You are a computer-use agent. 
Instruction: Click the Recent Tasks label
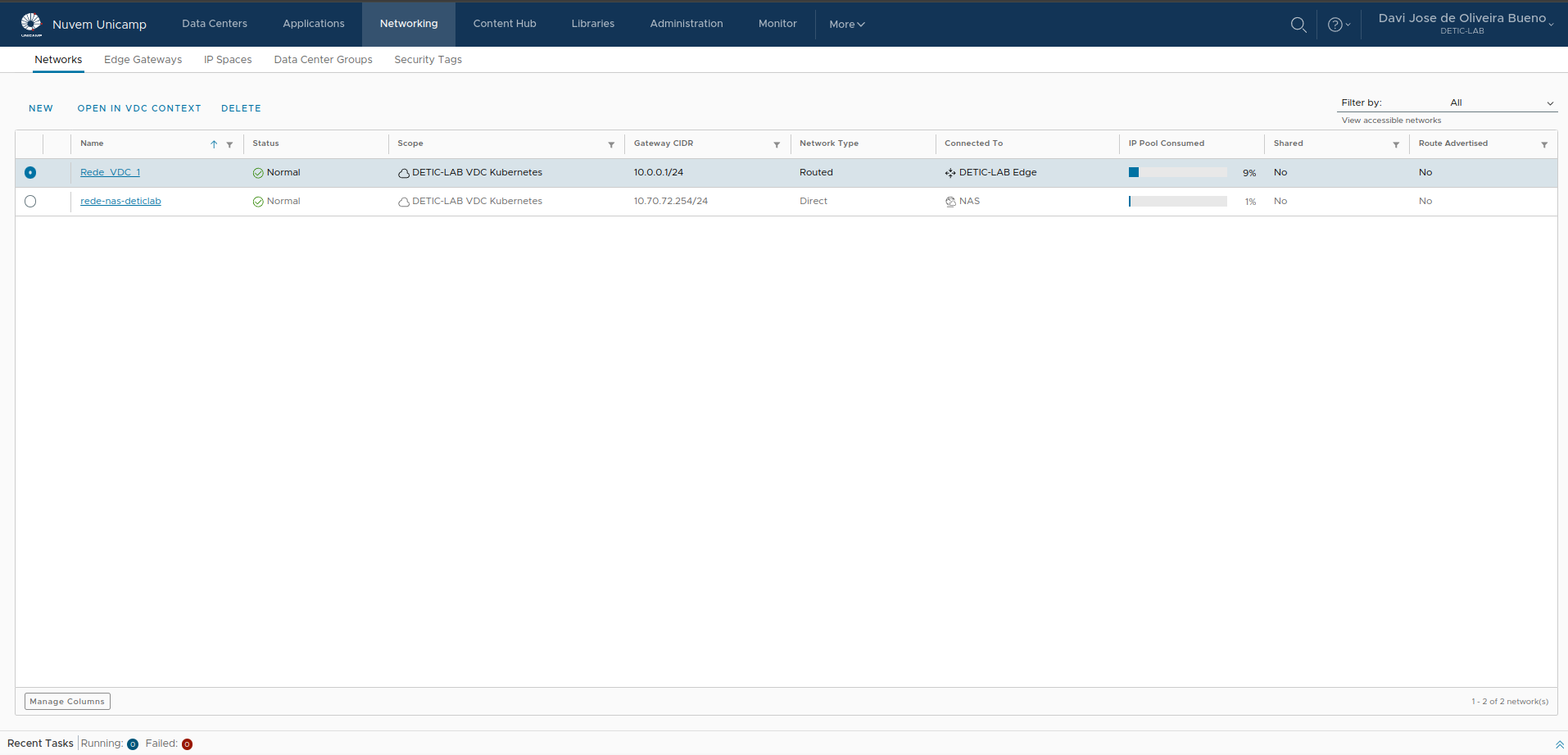tap(40, 744)
